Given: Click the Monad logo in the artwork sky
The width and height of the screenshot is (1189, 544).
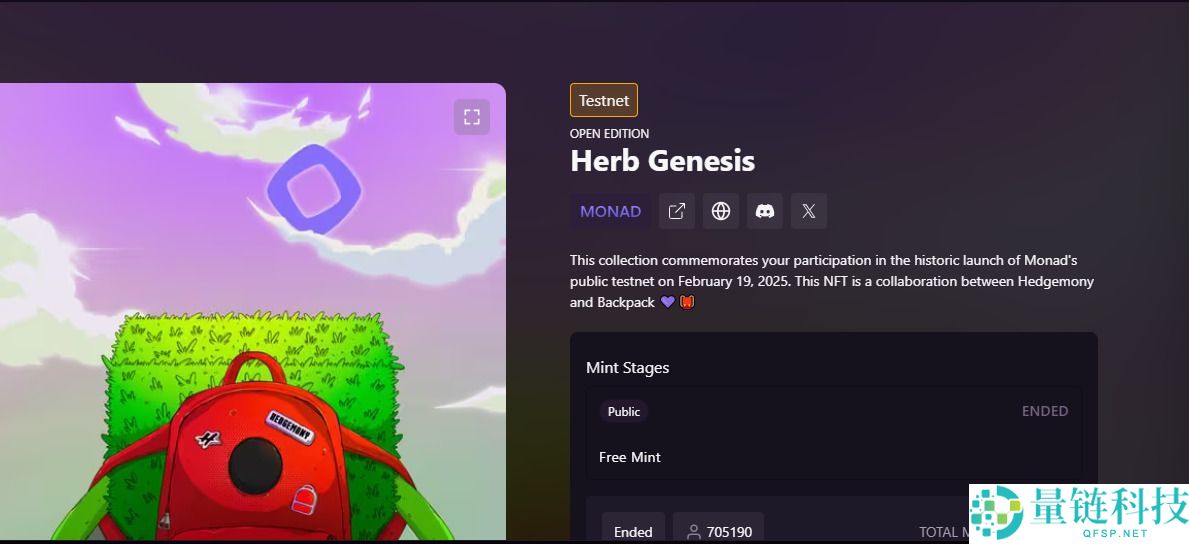Looking at the screenshot, I should 312,189.
